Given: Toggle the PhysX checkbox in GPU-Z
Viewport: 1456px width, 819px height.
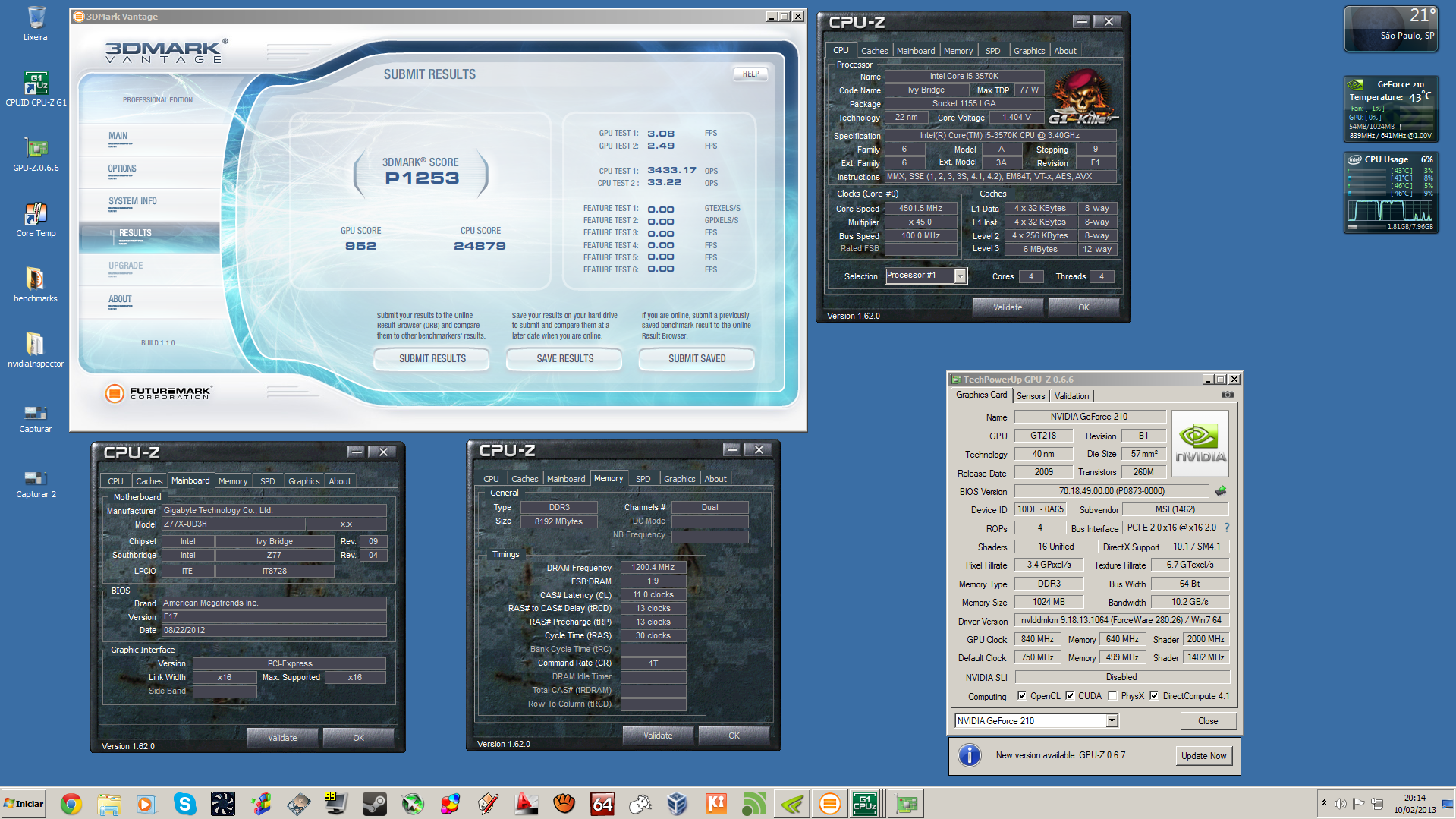Looking at the screenshot, I should (1112, 696).
